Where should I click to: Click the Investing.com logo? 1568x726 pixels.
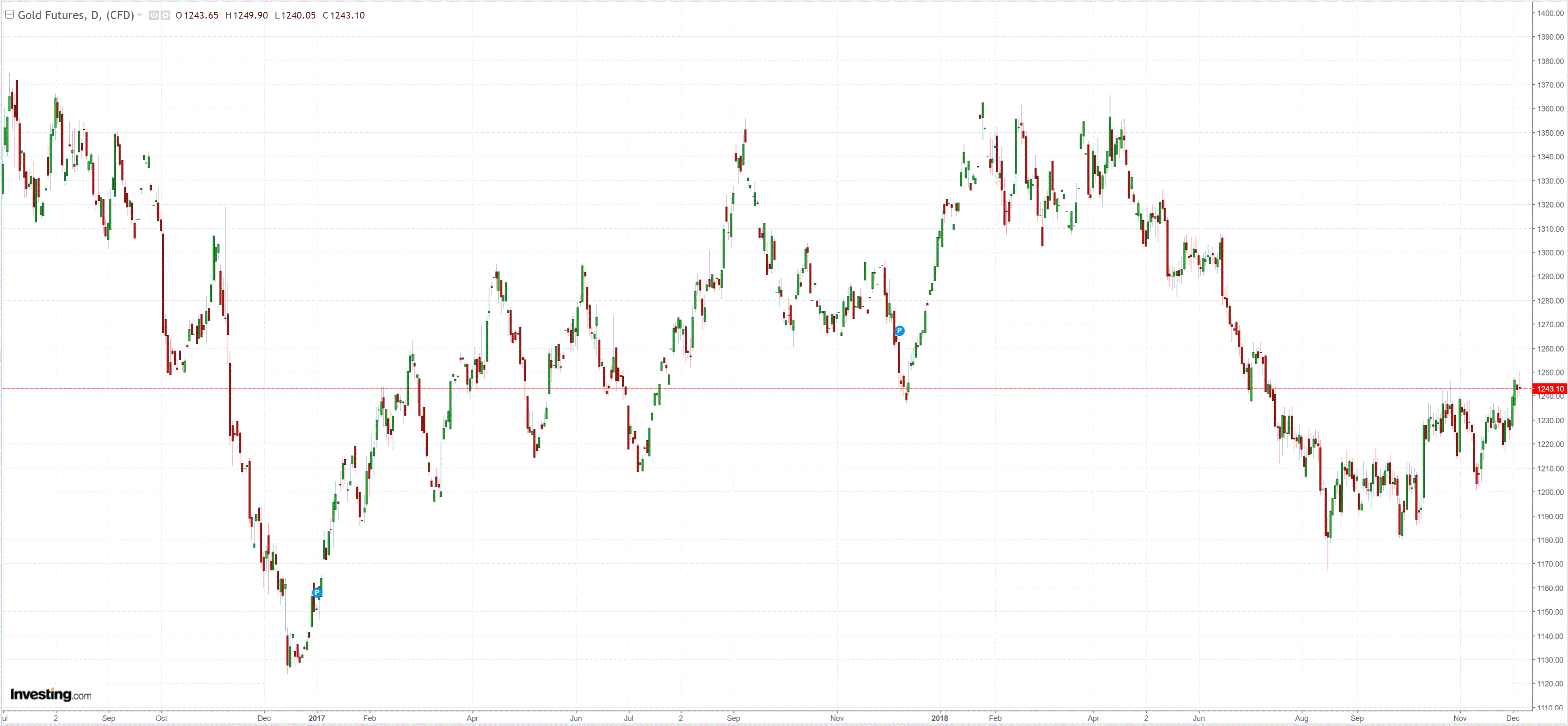click(51, 694)
